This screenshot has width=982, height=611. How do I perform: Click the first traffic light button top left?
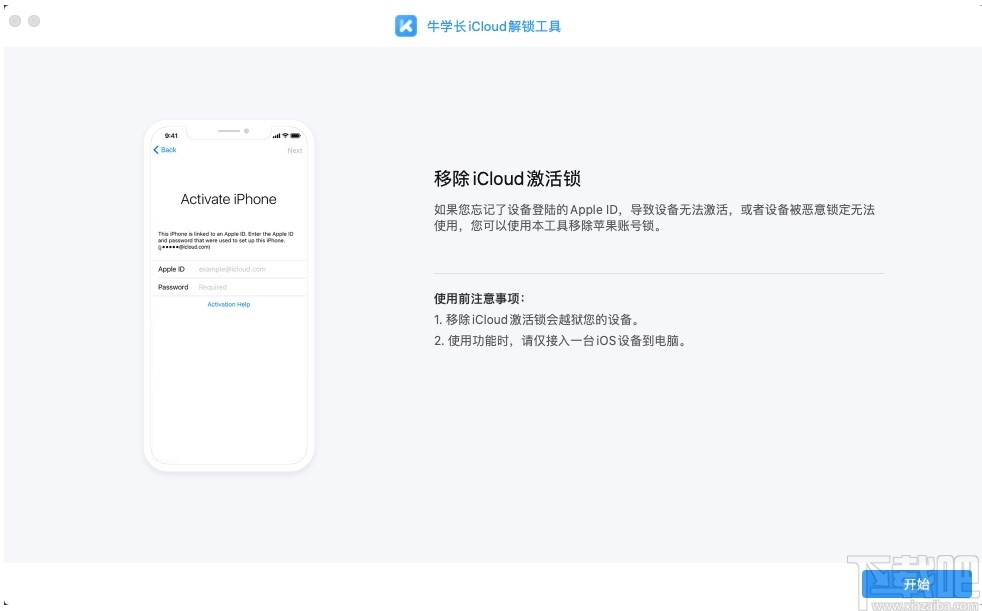[15, 19]
